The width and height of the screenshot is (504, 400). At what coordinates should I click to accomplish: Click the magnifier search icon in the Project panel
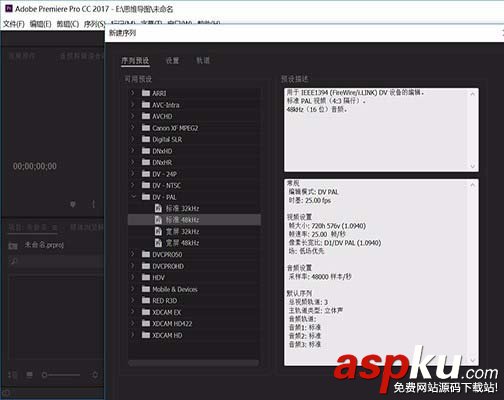coord(14,261)
